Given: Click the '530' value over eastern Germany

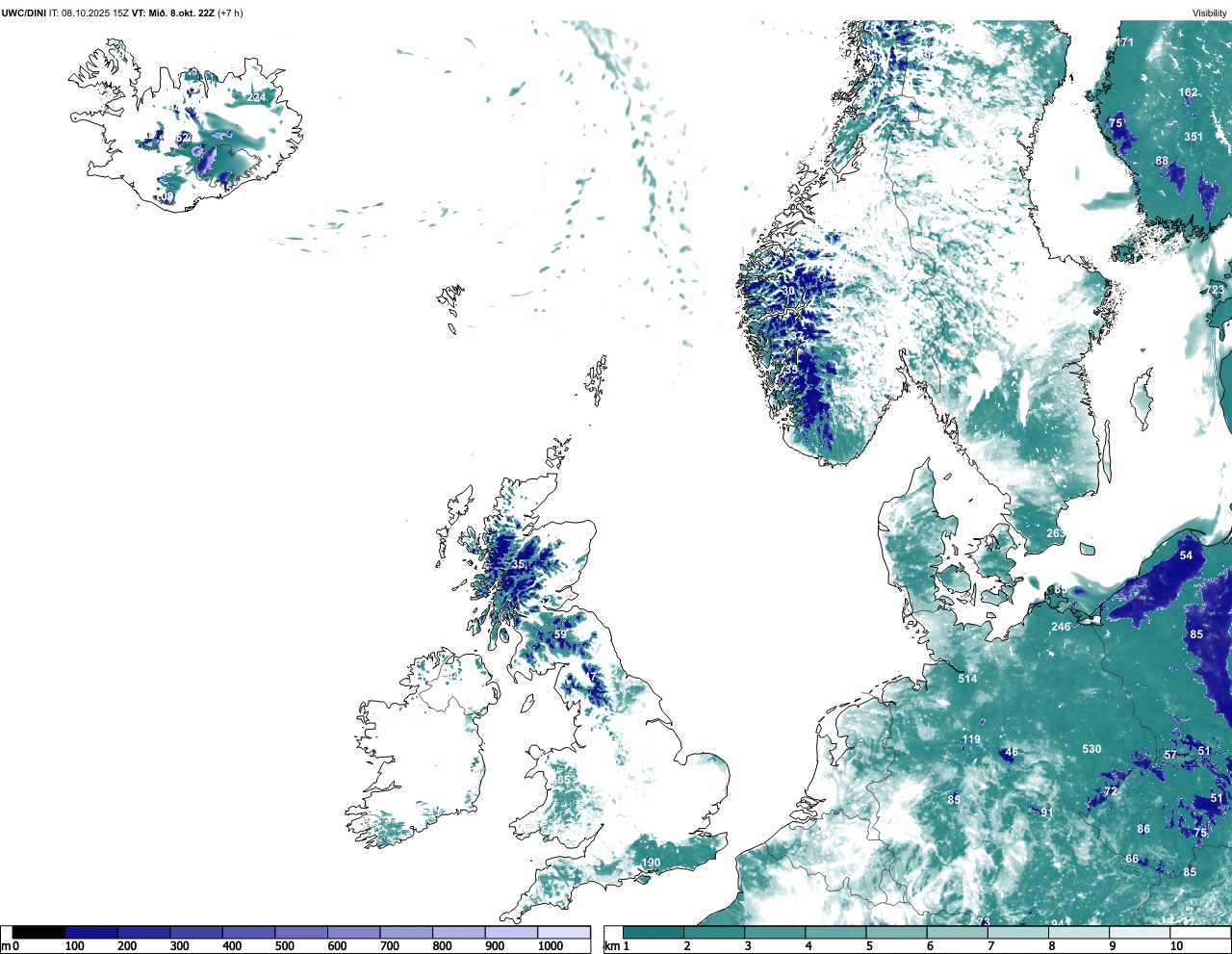Looking at the screenshot, I should pos(1091,749).
